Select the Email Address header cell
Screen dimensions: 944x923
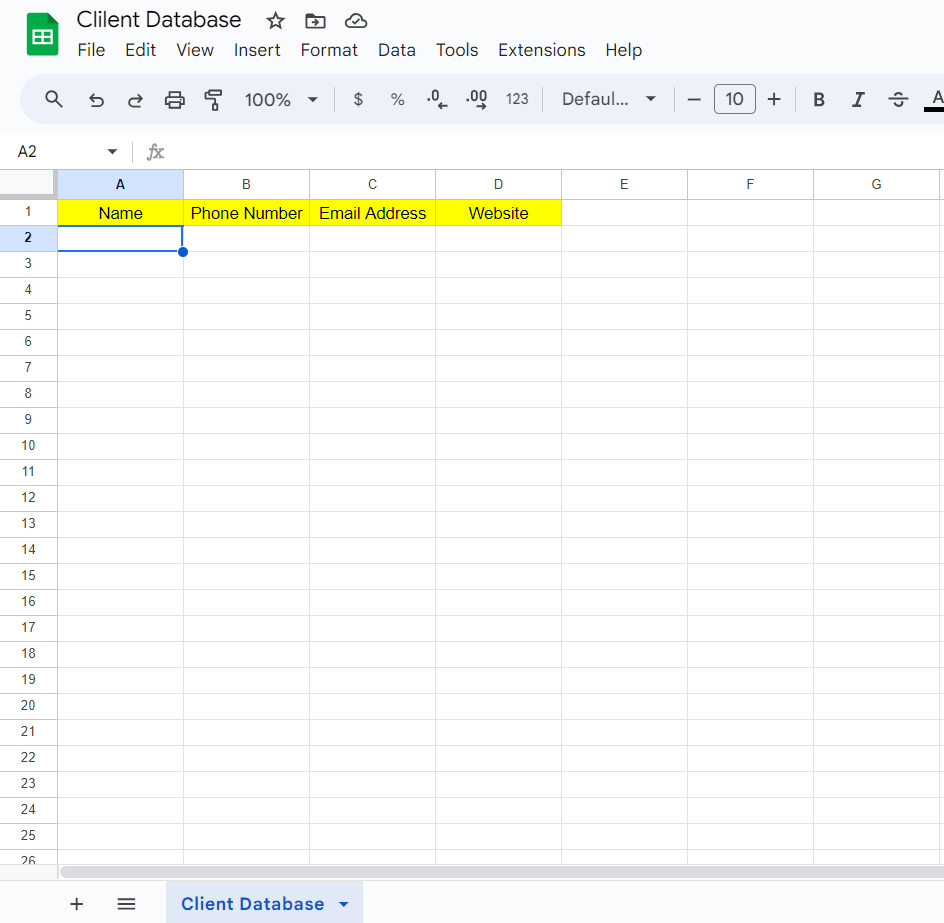tap(373, 213)
